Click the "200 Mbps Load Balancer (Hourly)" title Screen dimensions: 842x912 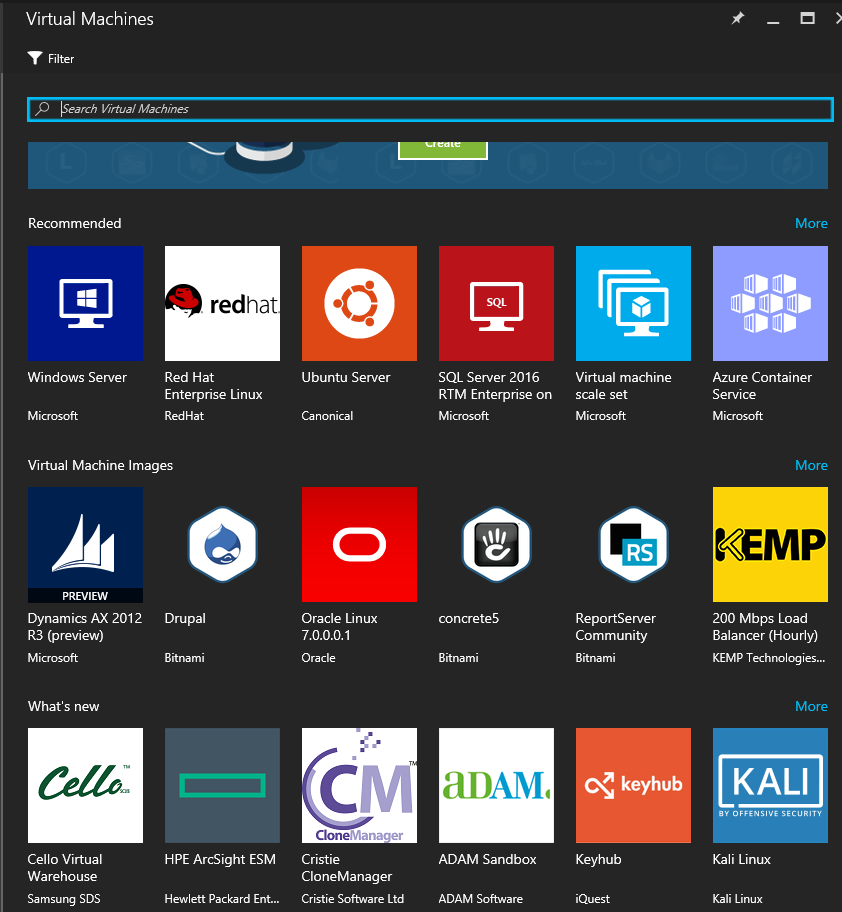coord(765,626)
